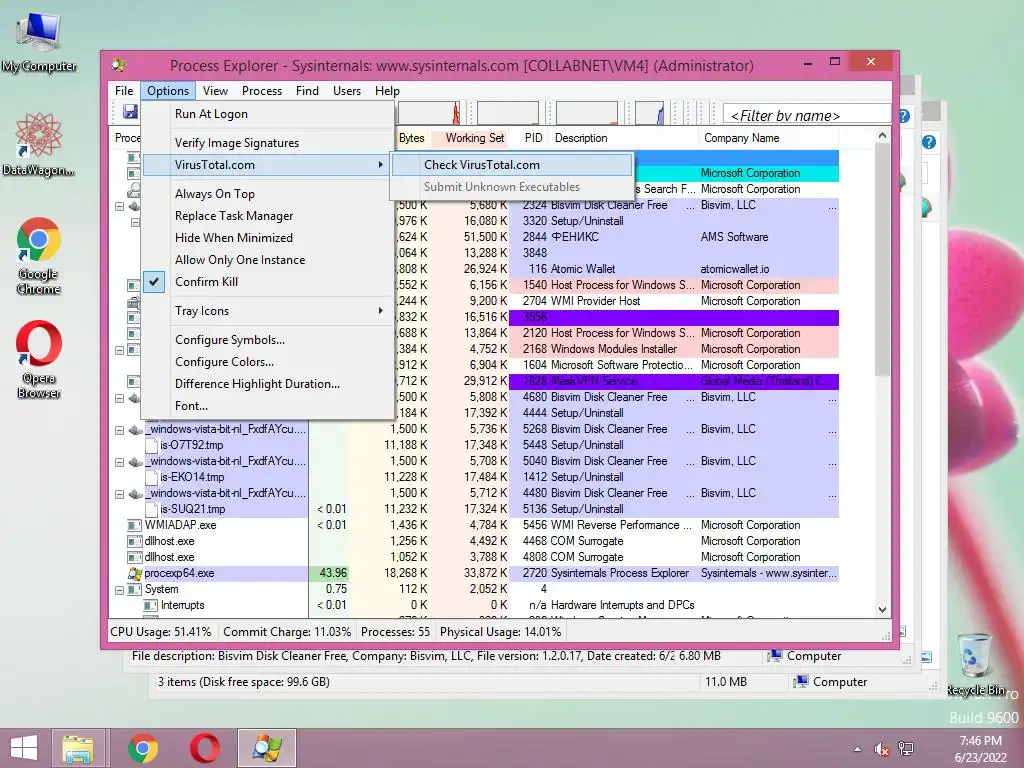Choose Configure Symbols... from Options menu
Image resolution: width=1024 pixels, height=768 pixels.
267,340
